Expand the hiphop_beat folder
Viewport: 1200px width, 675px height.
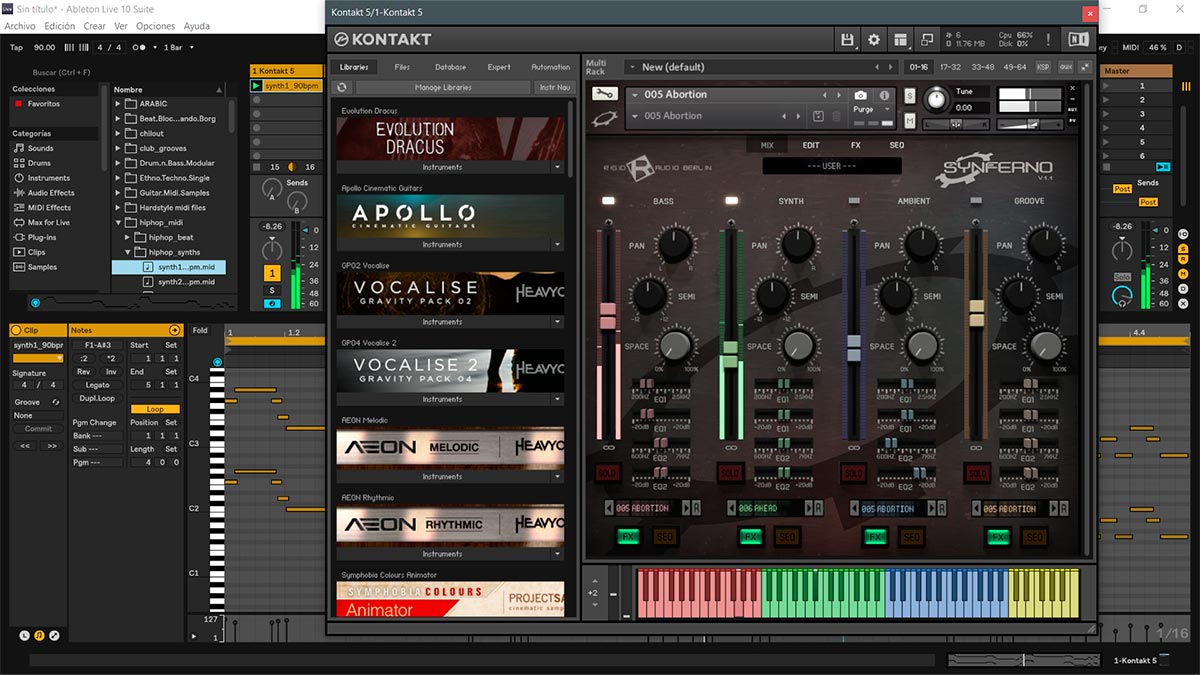point(128,238)
